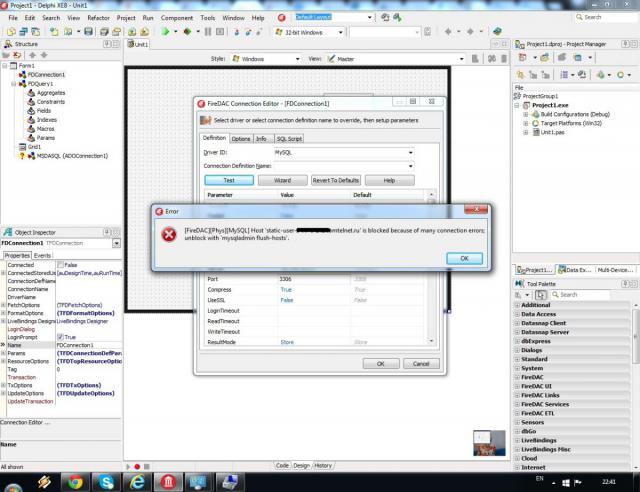Viewport: 640px width, 492px height.
Task: Open the Object Inspector component dropdown
Action: pos(116,243)
